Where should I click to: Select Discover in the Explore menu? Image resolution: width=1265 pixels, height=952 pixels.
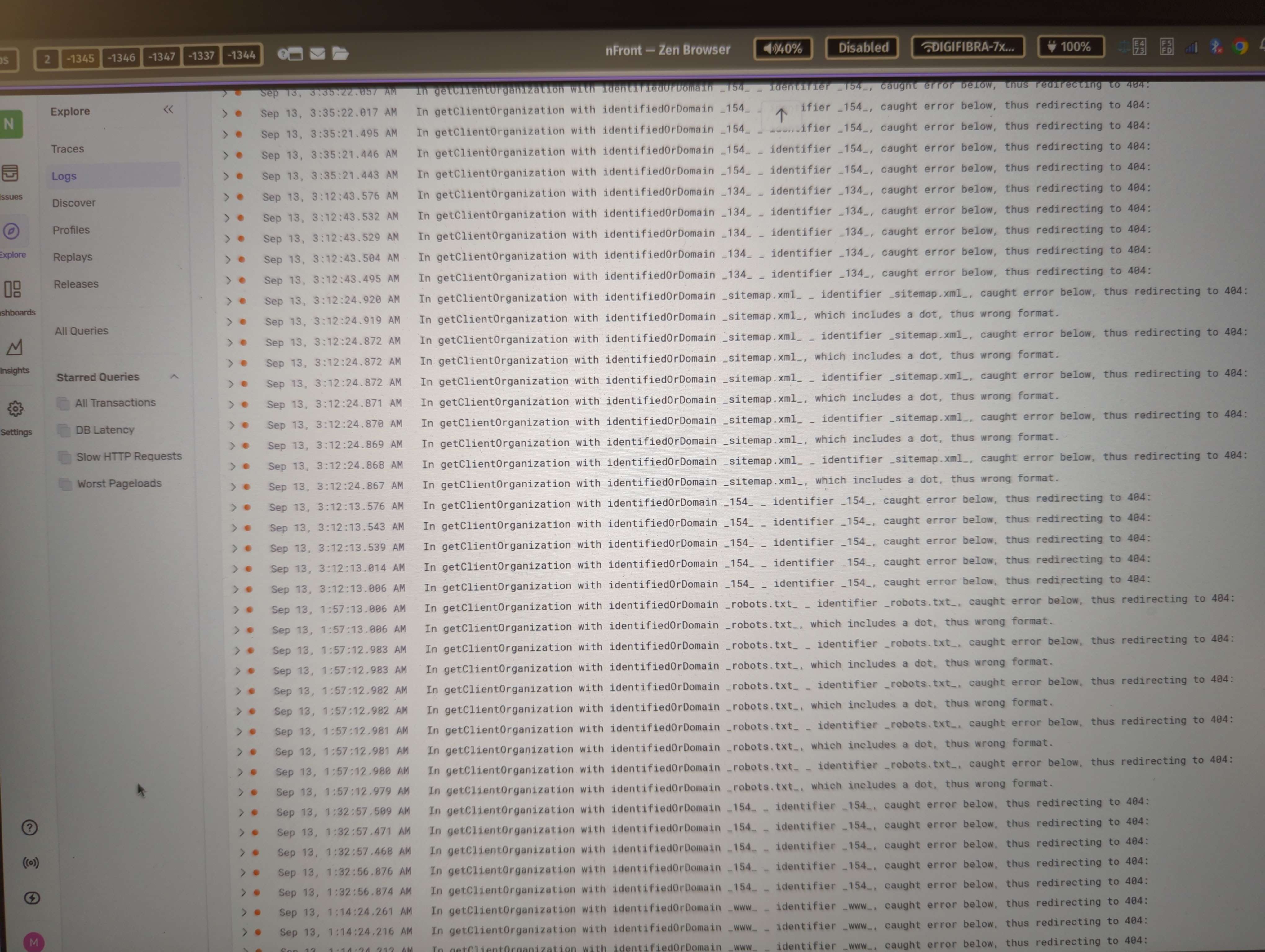74,203
